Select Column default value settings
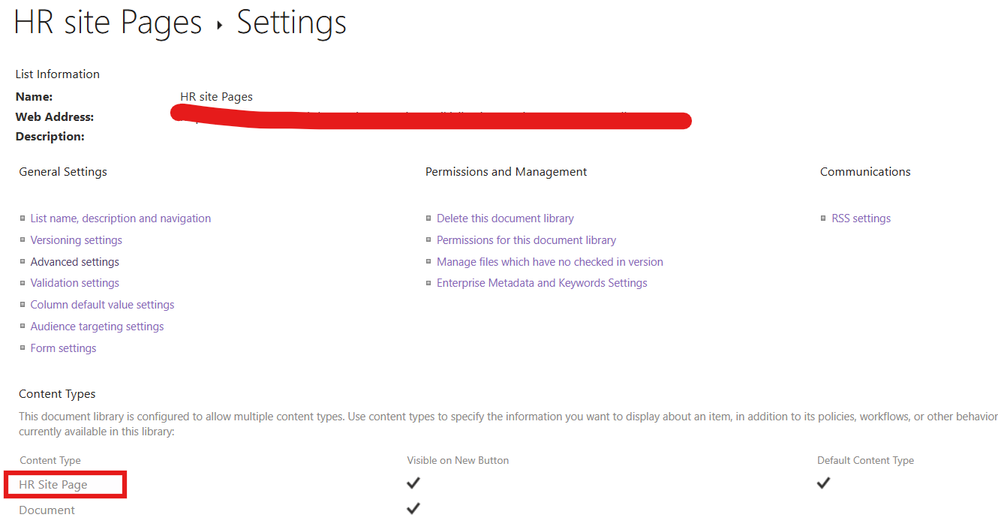This screenshot has width=998, height=521. coord(102,305)
